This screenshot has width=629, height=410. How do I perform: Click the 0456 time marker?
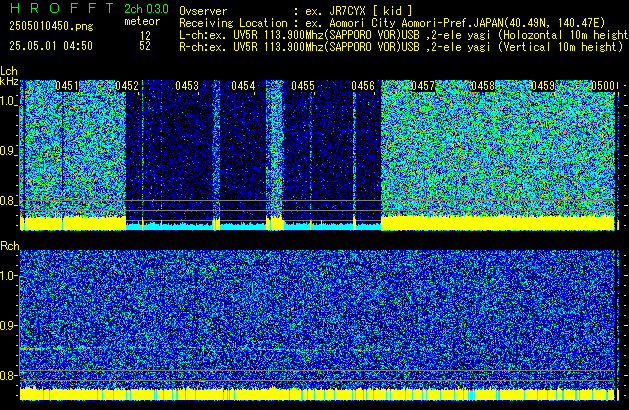pos(363,86)
